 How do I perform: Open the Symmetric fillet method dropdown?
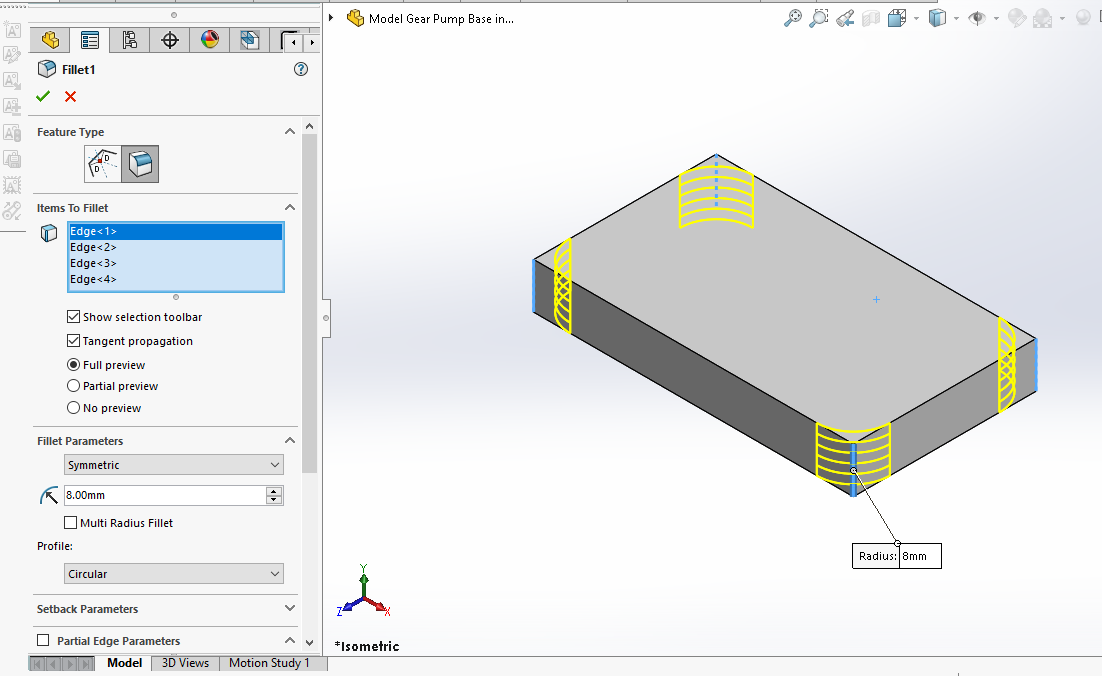click(x=174, y=465)
